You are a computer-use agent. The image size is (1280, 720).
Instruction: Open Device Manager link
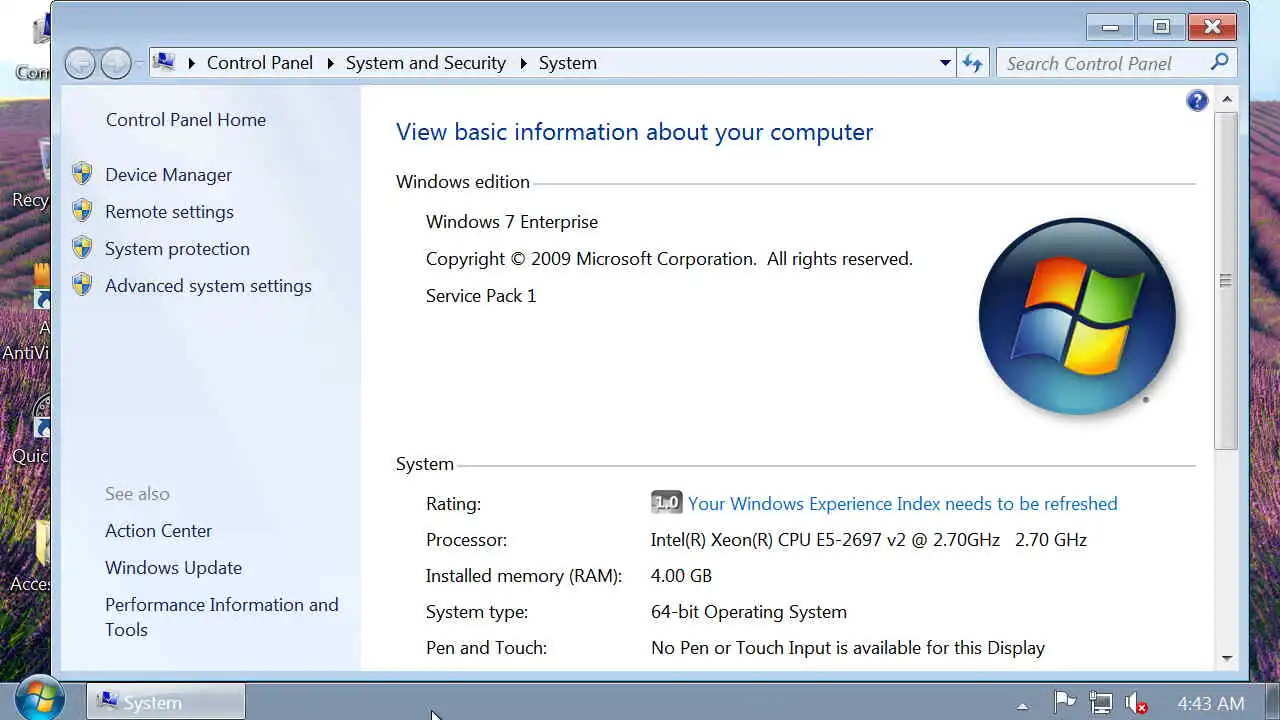[168, 174]
